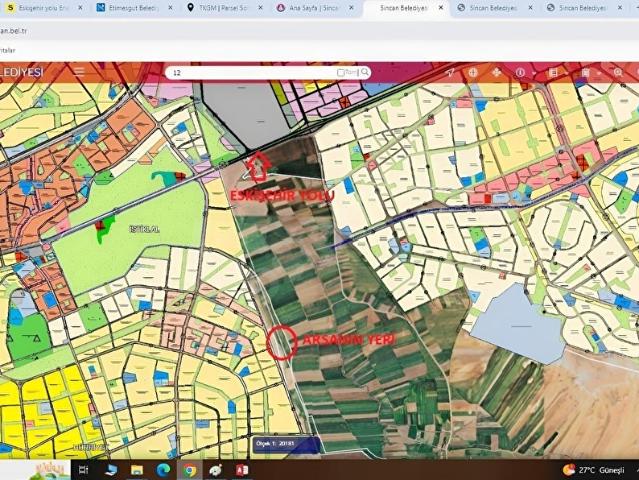Open the hamburger menu beside the BELEDİYESİ logo
639x480 pixels.
tap(79, 72)
